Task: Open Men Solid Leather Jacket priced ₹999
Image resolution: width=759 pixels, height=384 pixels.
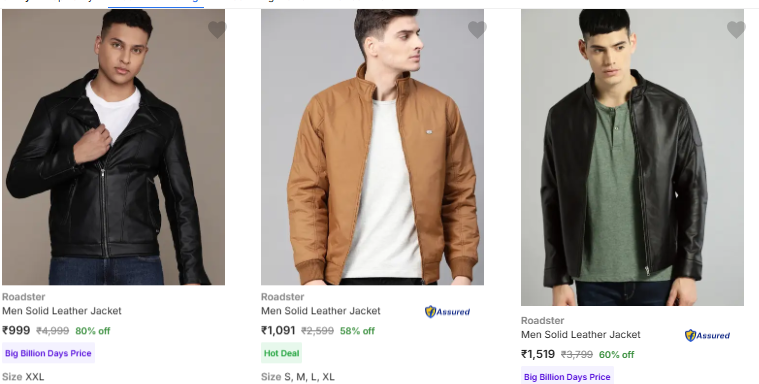Action: pos(61,311)
